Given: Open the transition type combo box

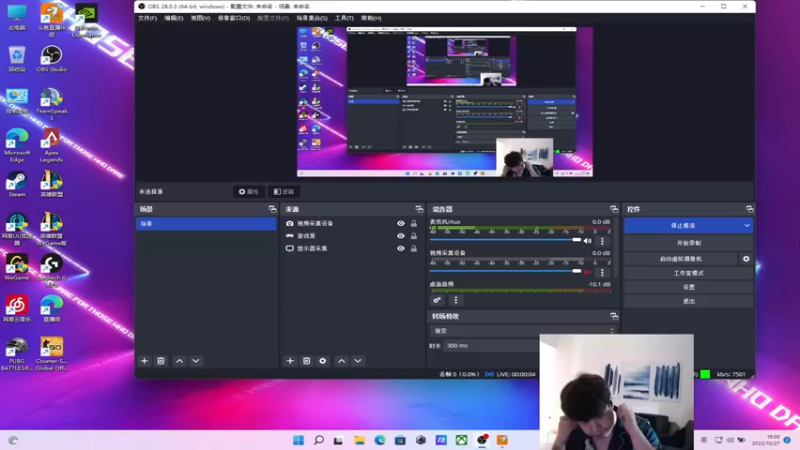Looking at the screenshot, I should pos(523,331).
